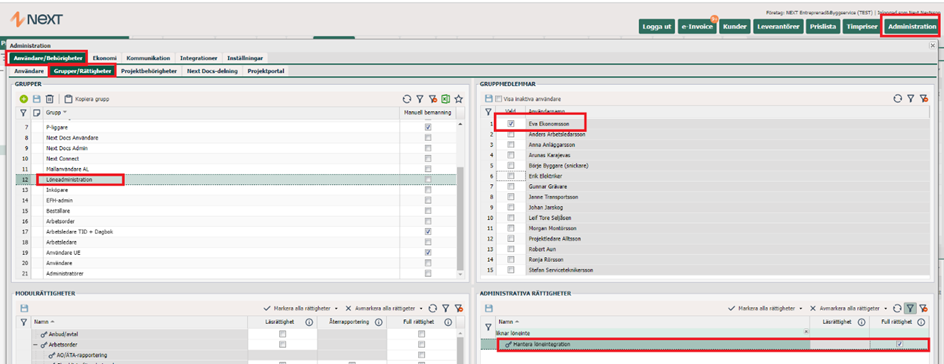The image size is (944, 364).
Task: Click the Logga ut button
Action: click(656, 26)
